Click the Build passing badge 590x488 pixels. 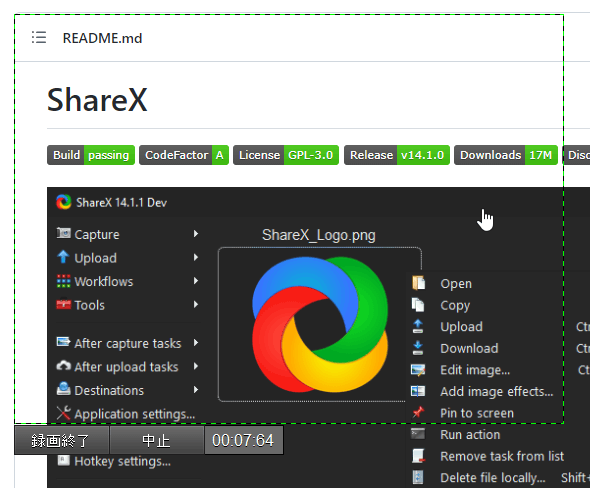(91, 155)
